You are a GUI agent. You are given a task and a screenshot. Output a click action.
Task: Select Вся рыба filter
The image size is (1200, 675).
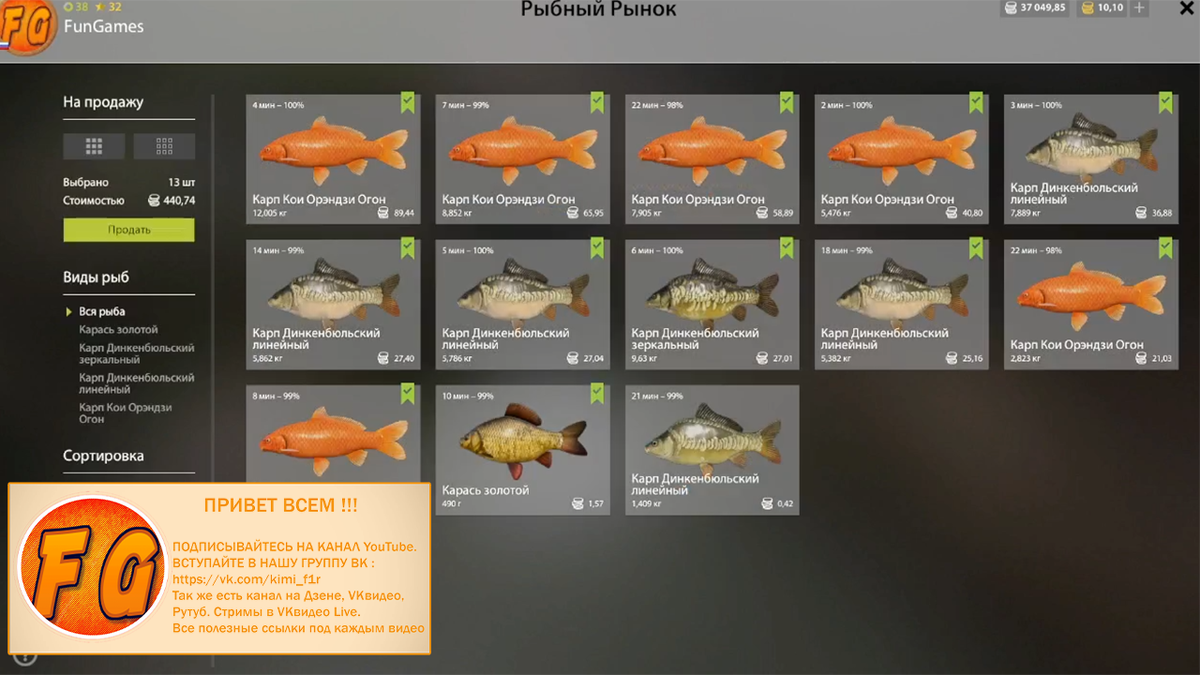(102, 312)
